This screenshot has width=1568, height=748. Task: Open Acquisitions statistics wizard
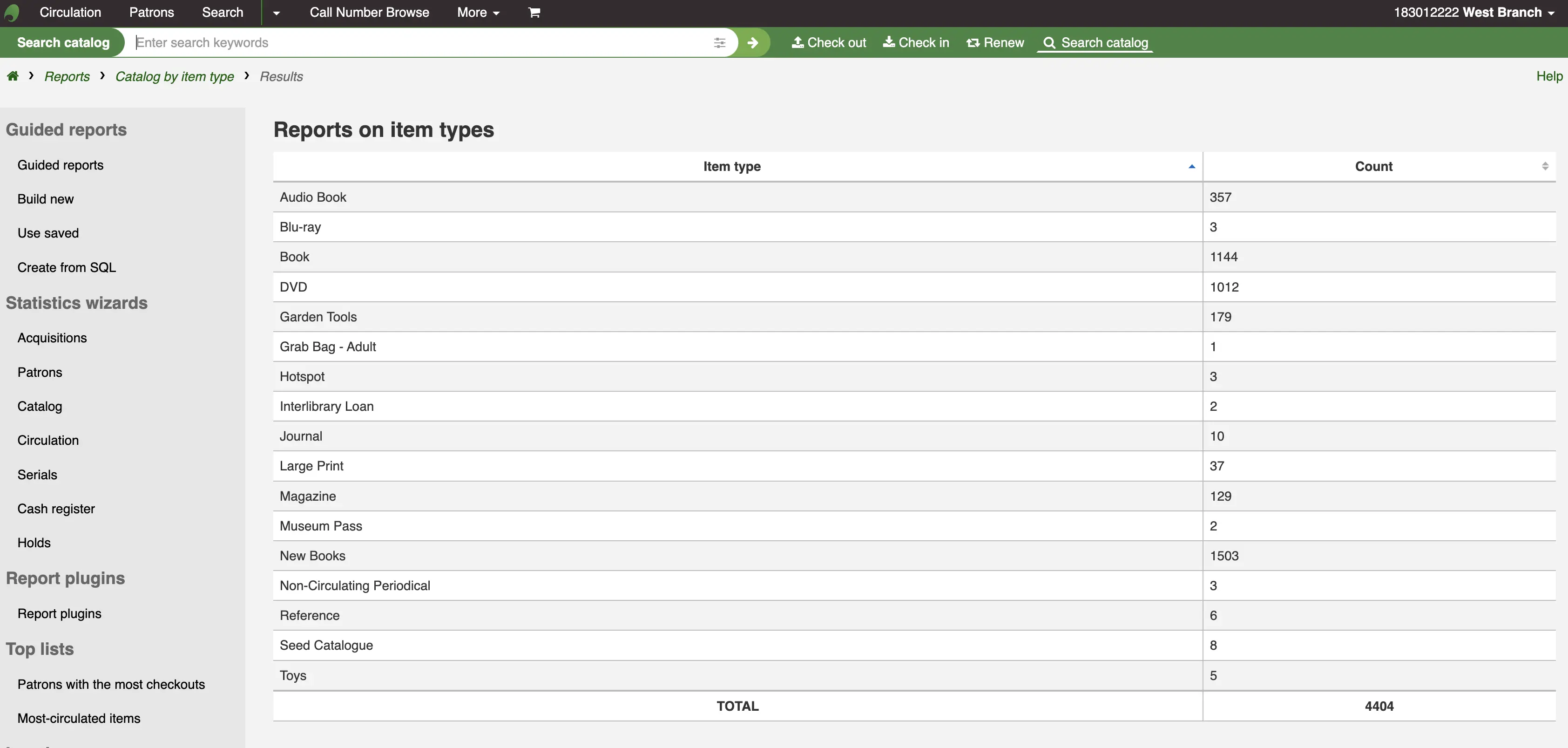click(x=52, y=338)
